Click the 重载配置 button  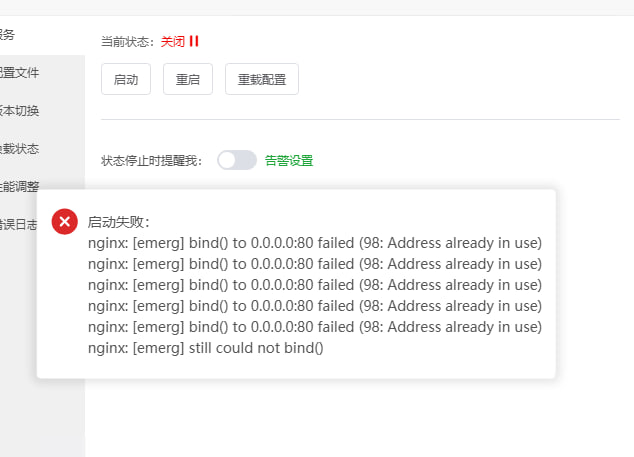(262, 79)
